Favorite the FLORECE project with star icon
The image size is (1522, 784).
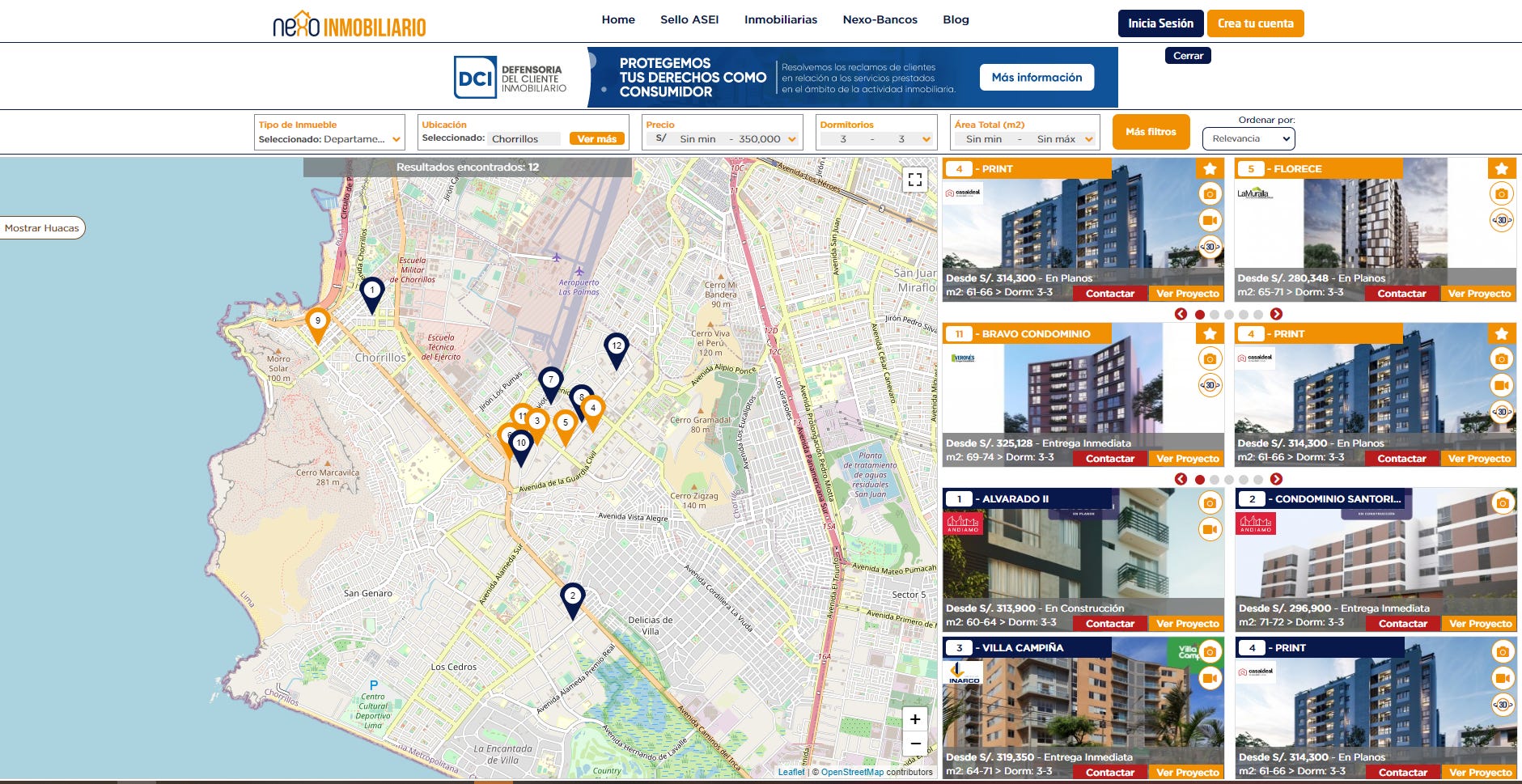[x=1502, y=168]
